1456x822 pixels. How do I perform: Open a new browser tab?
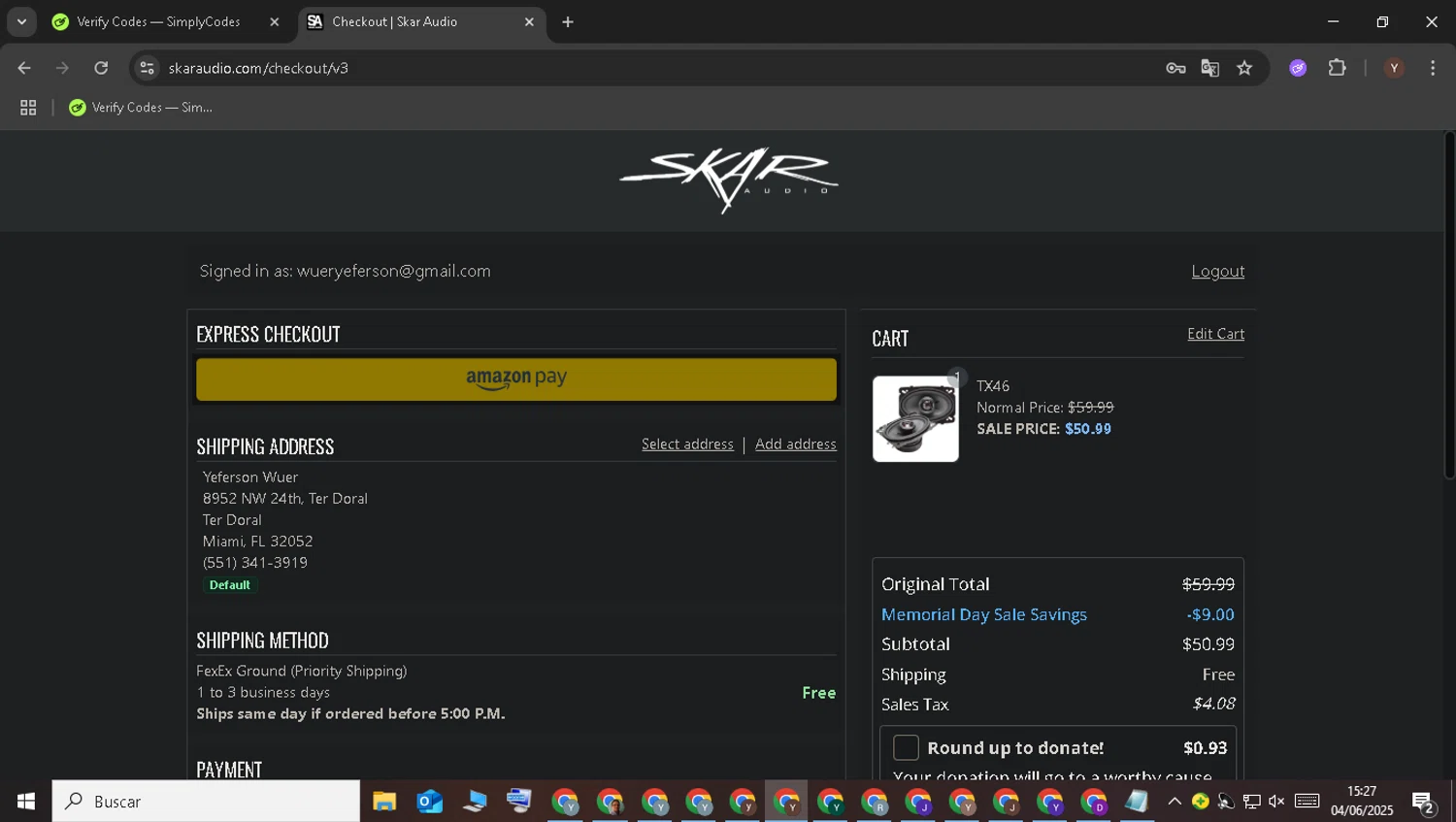point(568,21)
